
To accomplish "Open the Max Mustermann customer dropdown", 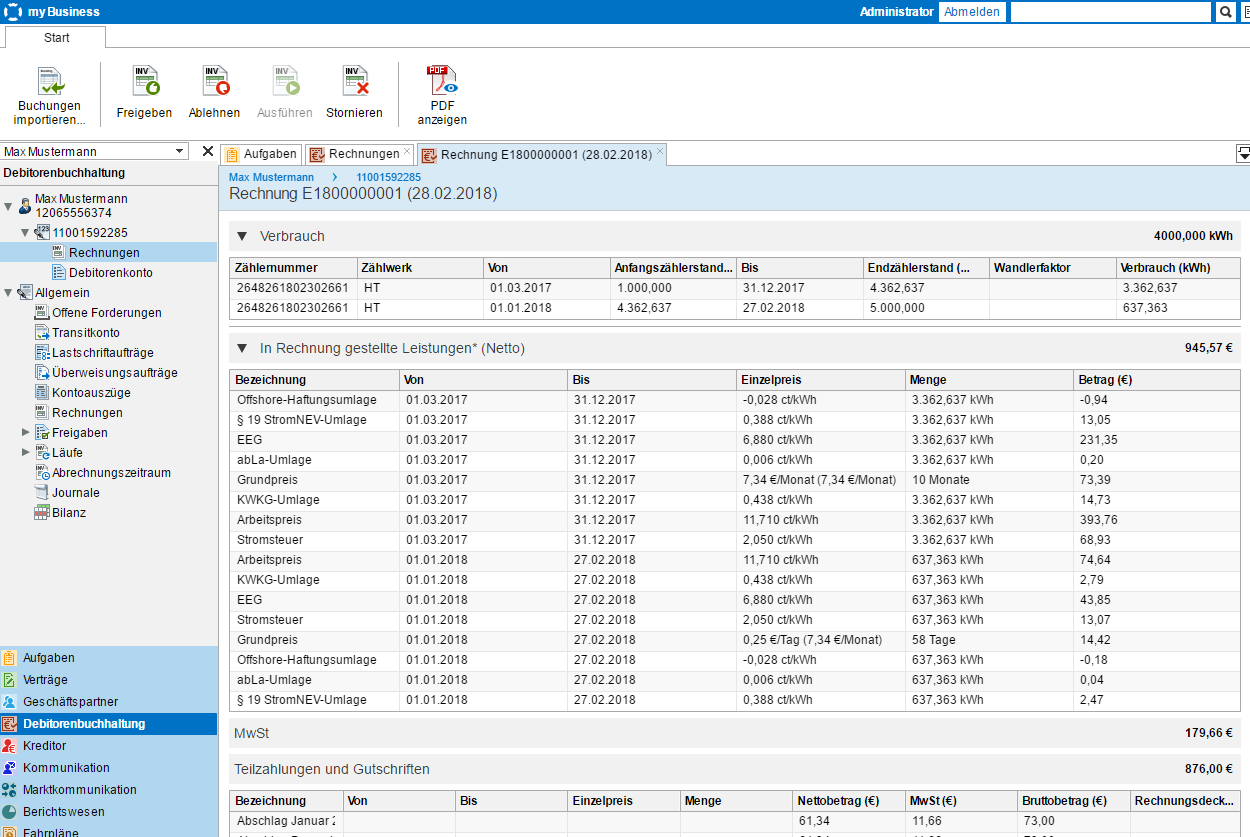I will (180, 151).
